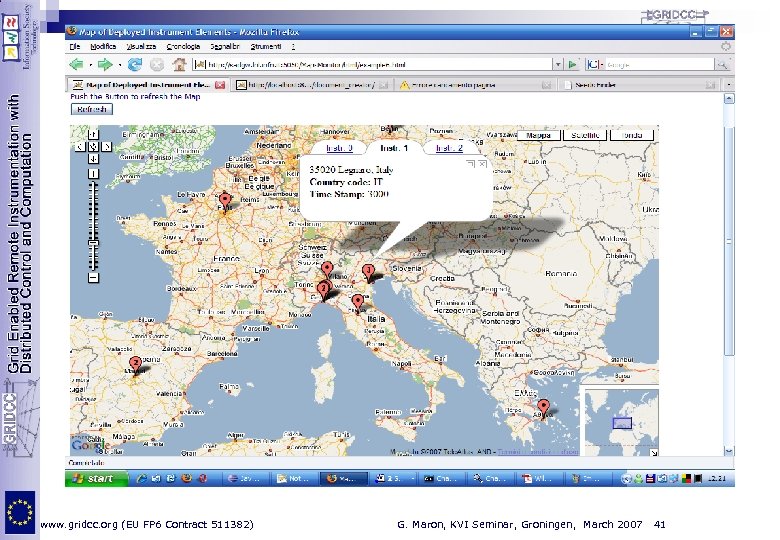Close the Map of Deployed Instrument Elements tab

[x=220, y=85]
